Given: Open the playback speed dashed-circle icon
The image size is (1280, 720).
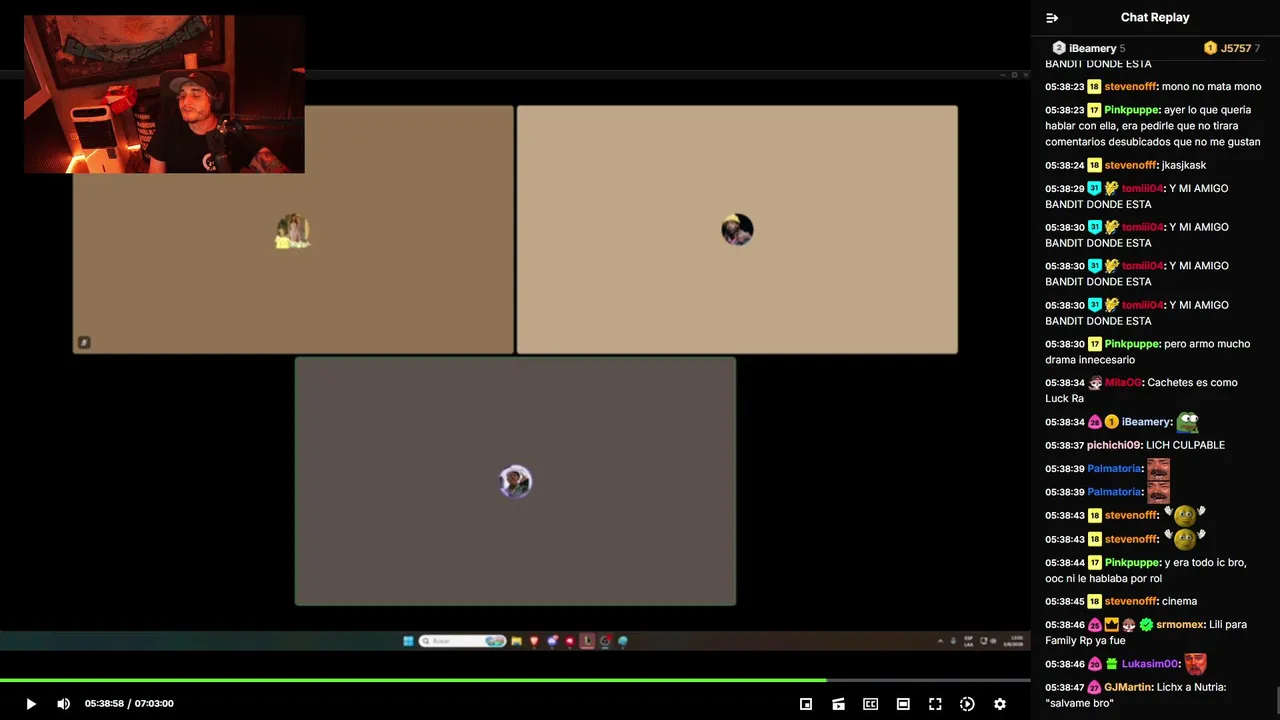Looking at the screenshot, I should click(x=967, y=704).
